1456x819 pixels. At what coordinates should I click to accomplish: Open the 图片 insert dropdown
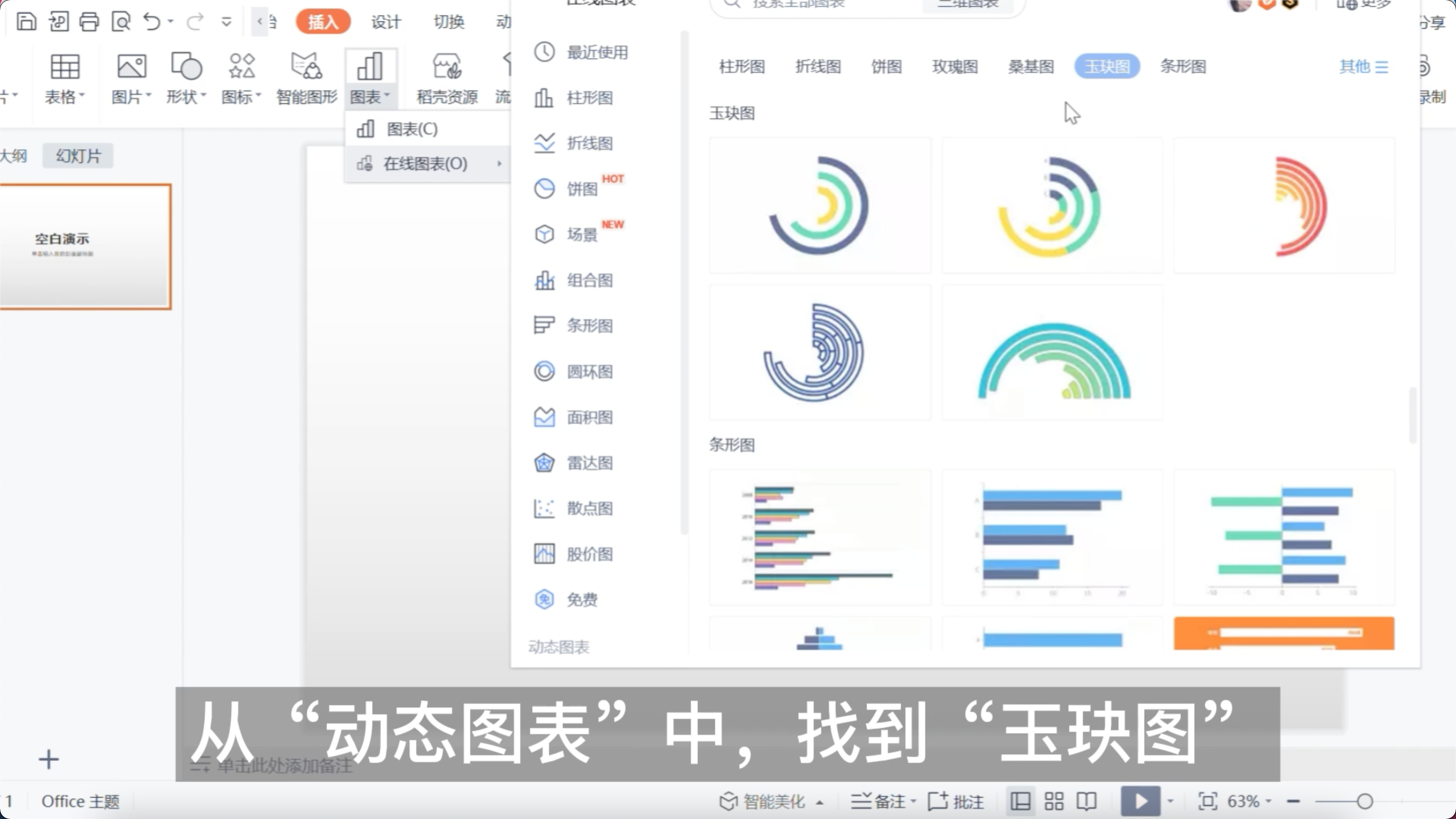coord(131,79)
